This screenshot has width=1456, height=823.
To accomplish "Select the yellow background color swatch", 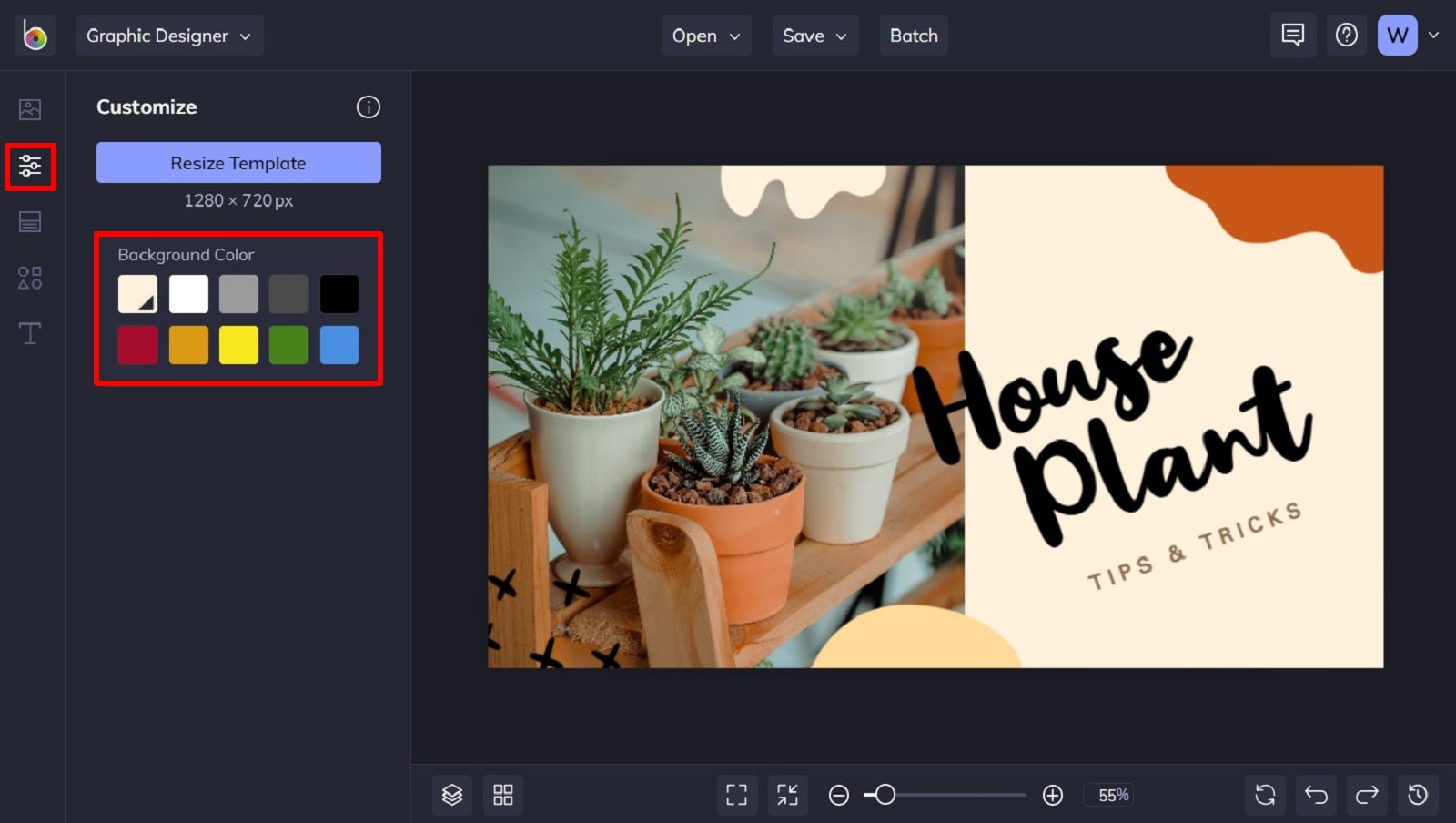I will click(x=238, y=345).
